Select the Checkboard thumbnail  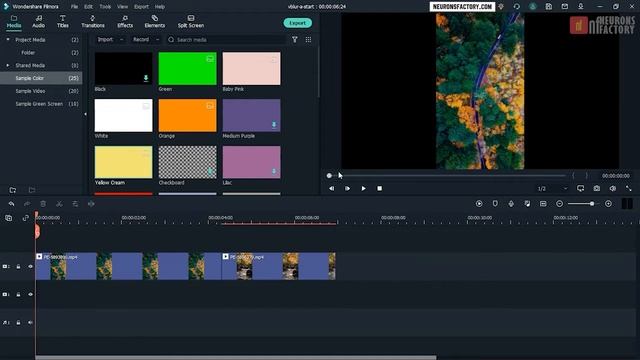(187, 162)
